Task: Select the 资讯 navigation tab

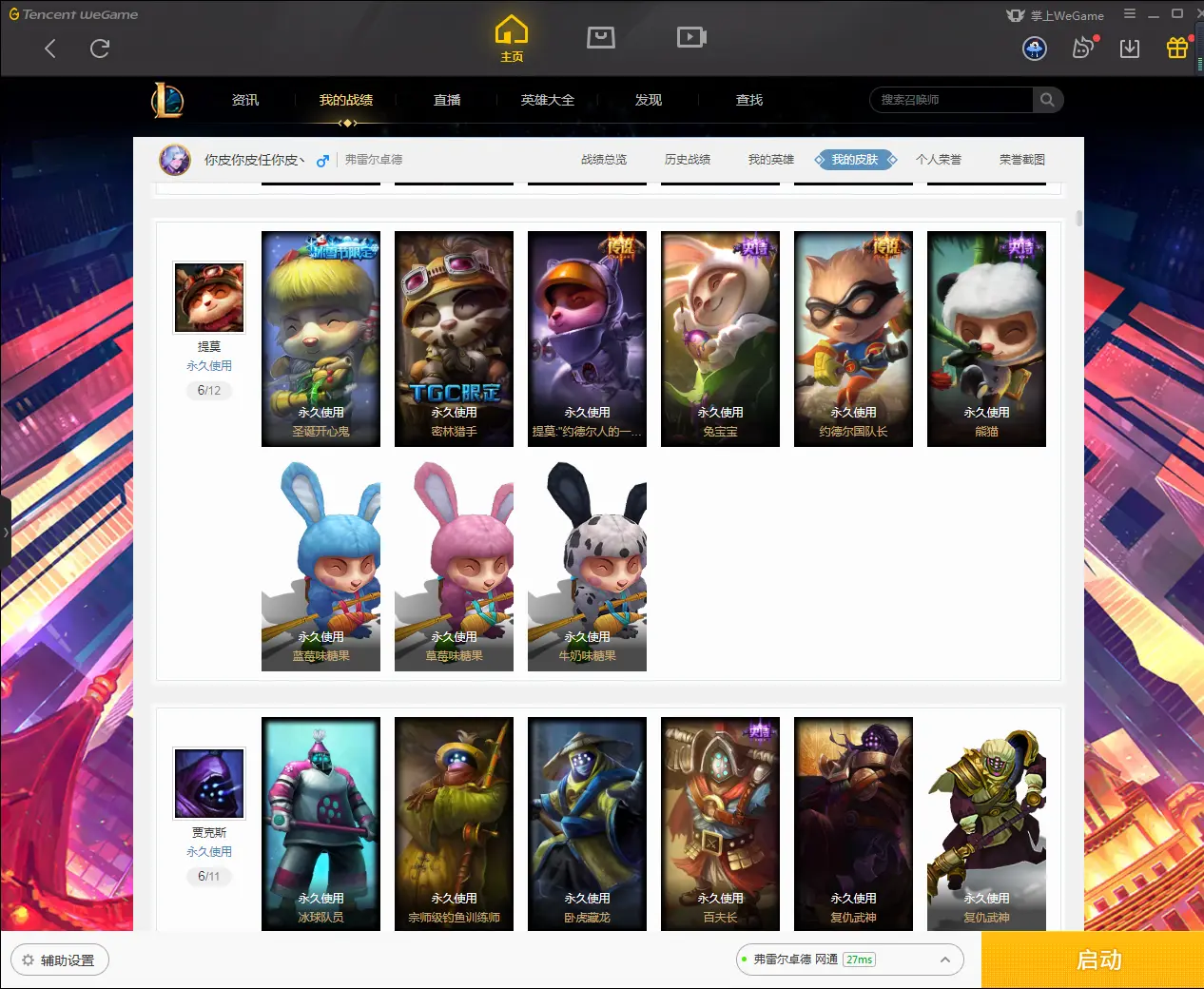Action: click(245, 100)
